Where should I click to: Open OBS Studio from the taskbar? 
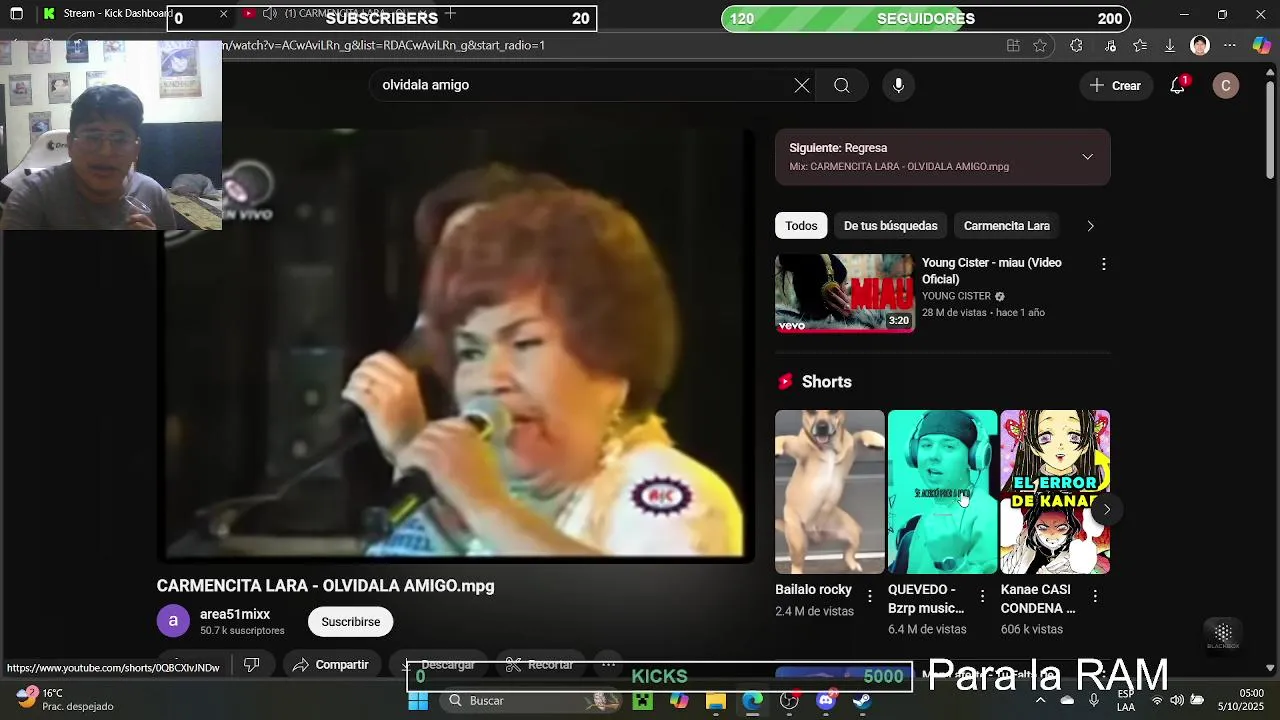click(789, 701)
